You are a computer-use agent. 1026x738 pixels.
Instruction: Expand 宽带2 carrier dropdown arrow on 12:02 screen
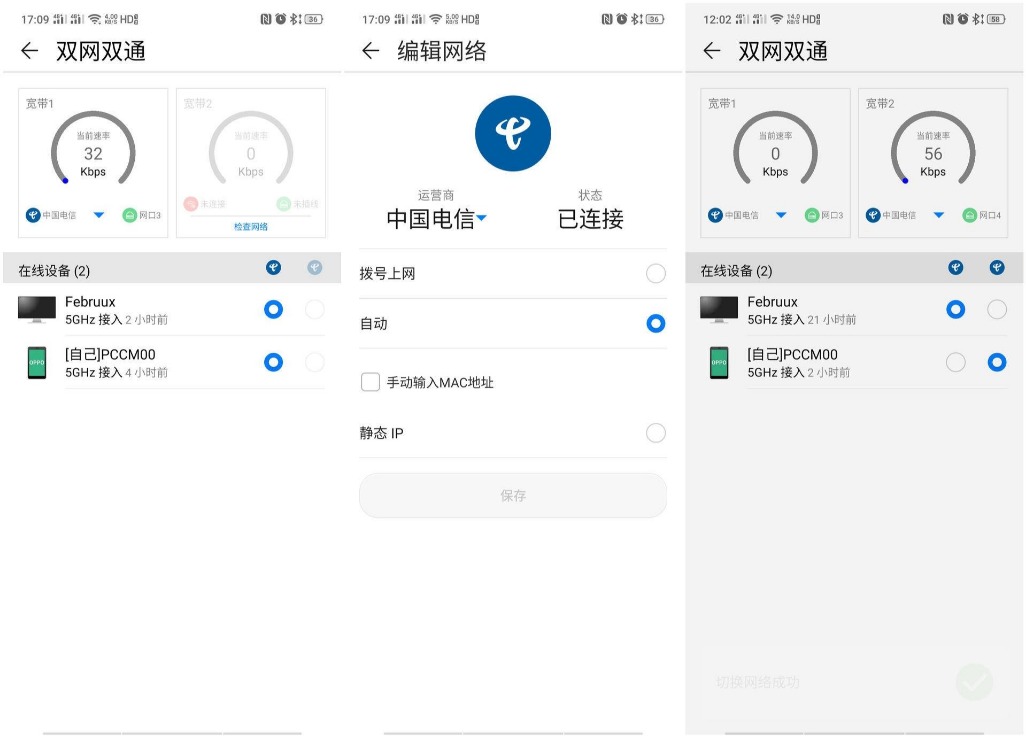pyautogui.click(x=939, y=215)
